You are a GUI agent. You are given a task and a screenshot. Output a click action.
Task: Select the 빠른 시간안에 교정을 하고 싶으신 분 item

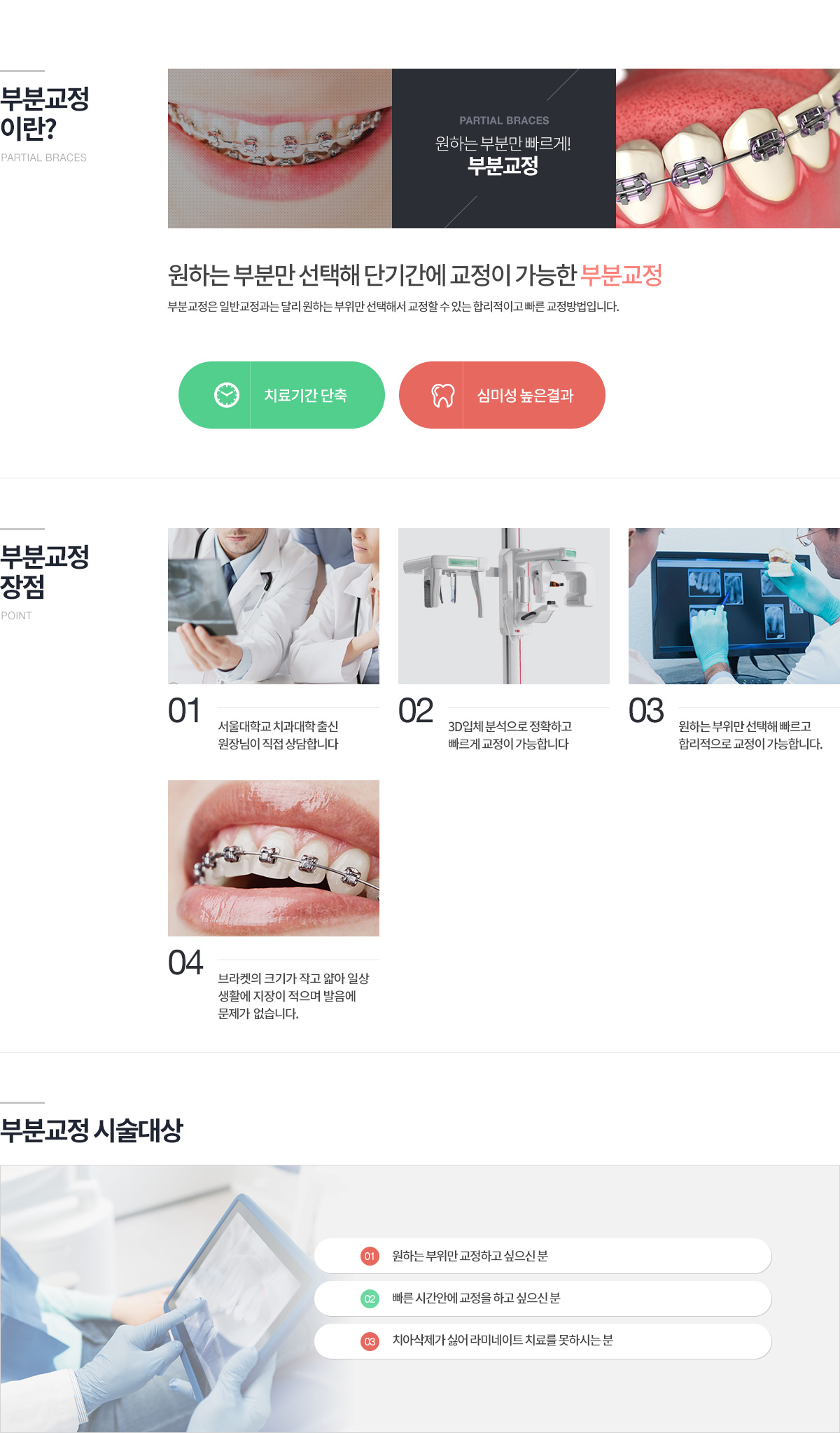point(542,1299)
